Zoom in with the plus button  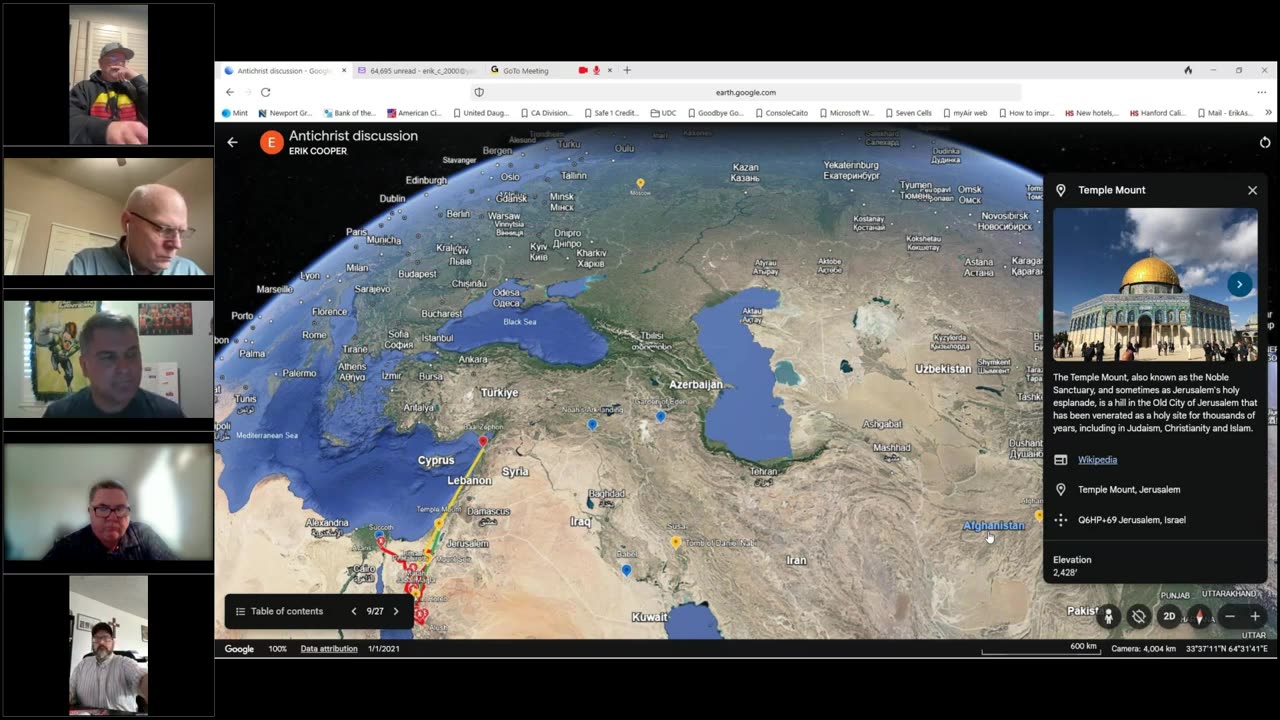(1255, 616)
